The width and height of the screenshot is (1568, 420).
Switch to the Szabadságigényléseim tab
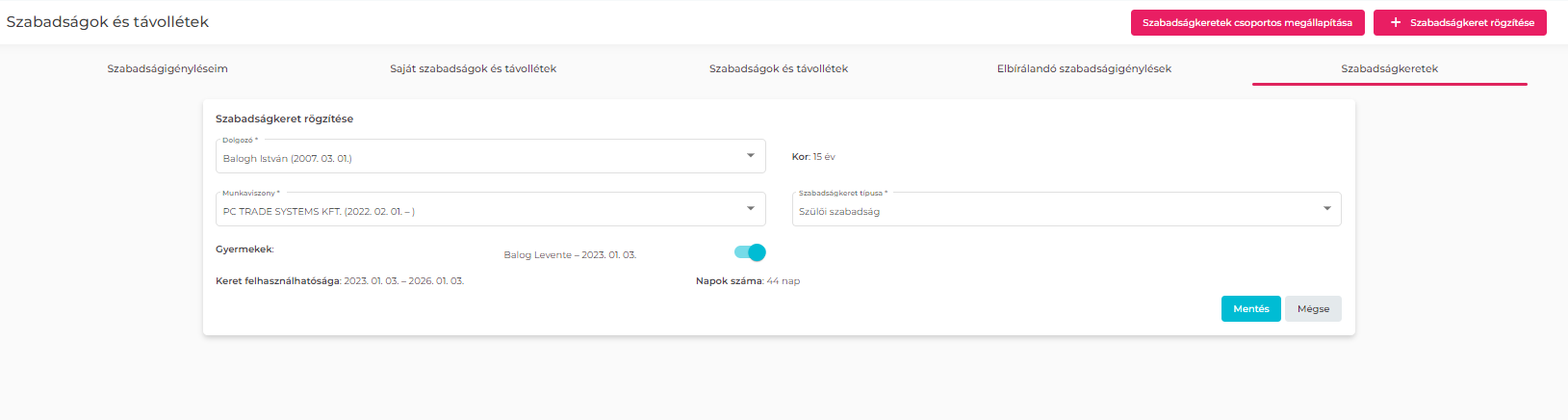(167, 68)
